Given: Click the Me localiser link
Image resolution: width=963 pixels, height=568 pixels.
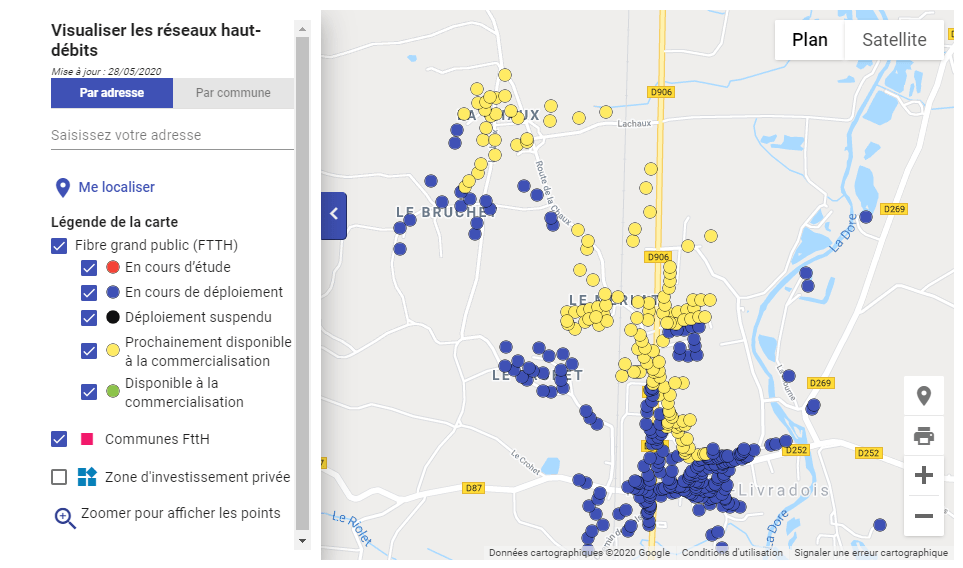Looking at the screenshot, I should (x=116, y=187).
